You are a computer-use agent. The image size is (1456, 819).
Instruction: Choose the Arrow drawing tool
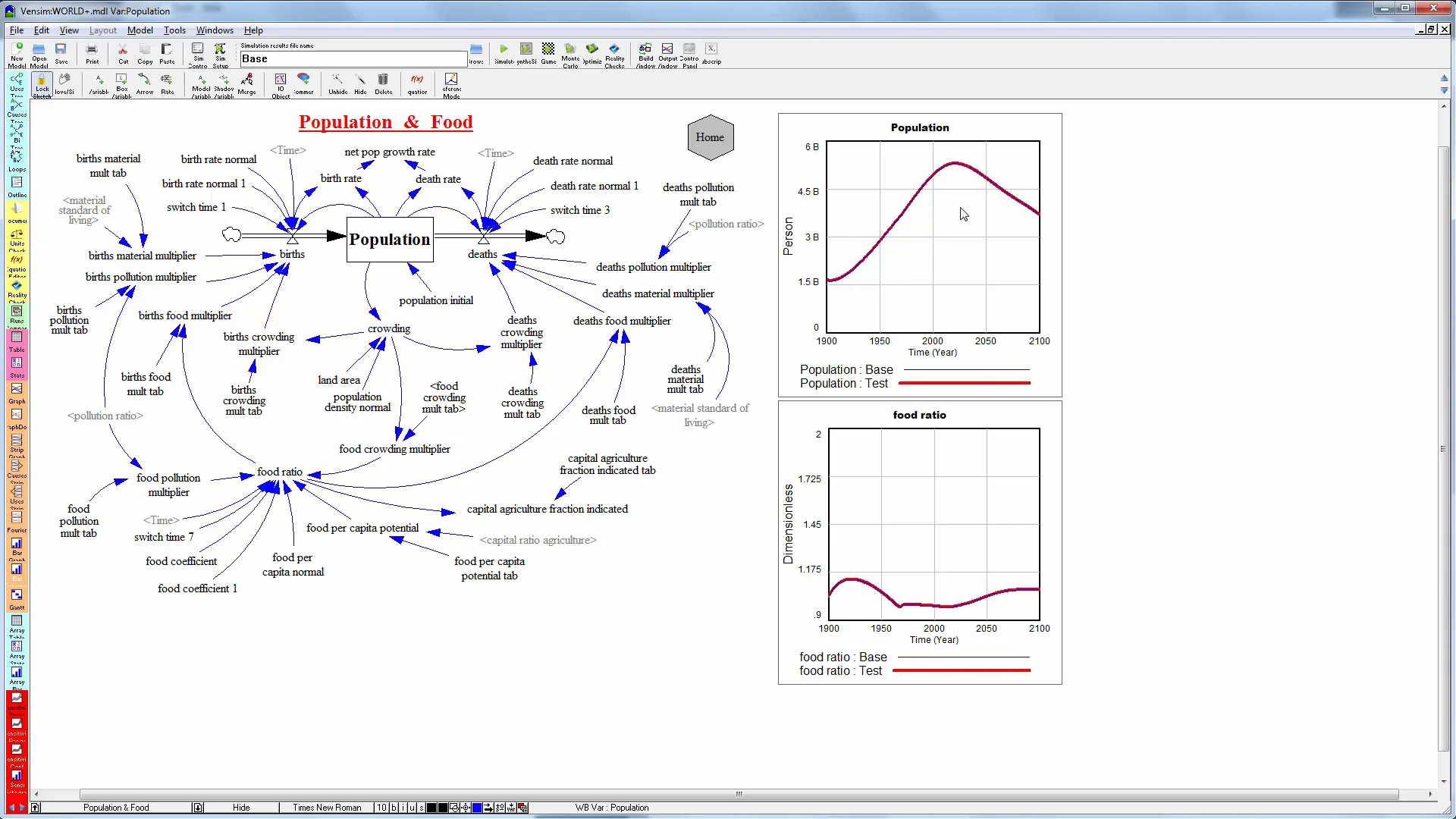[144, 83]
